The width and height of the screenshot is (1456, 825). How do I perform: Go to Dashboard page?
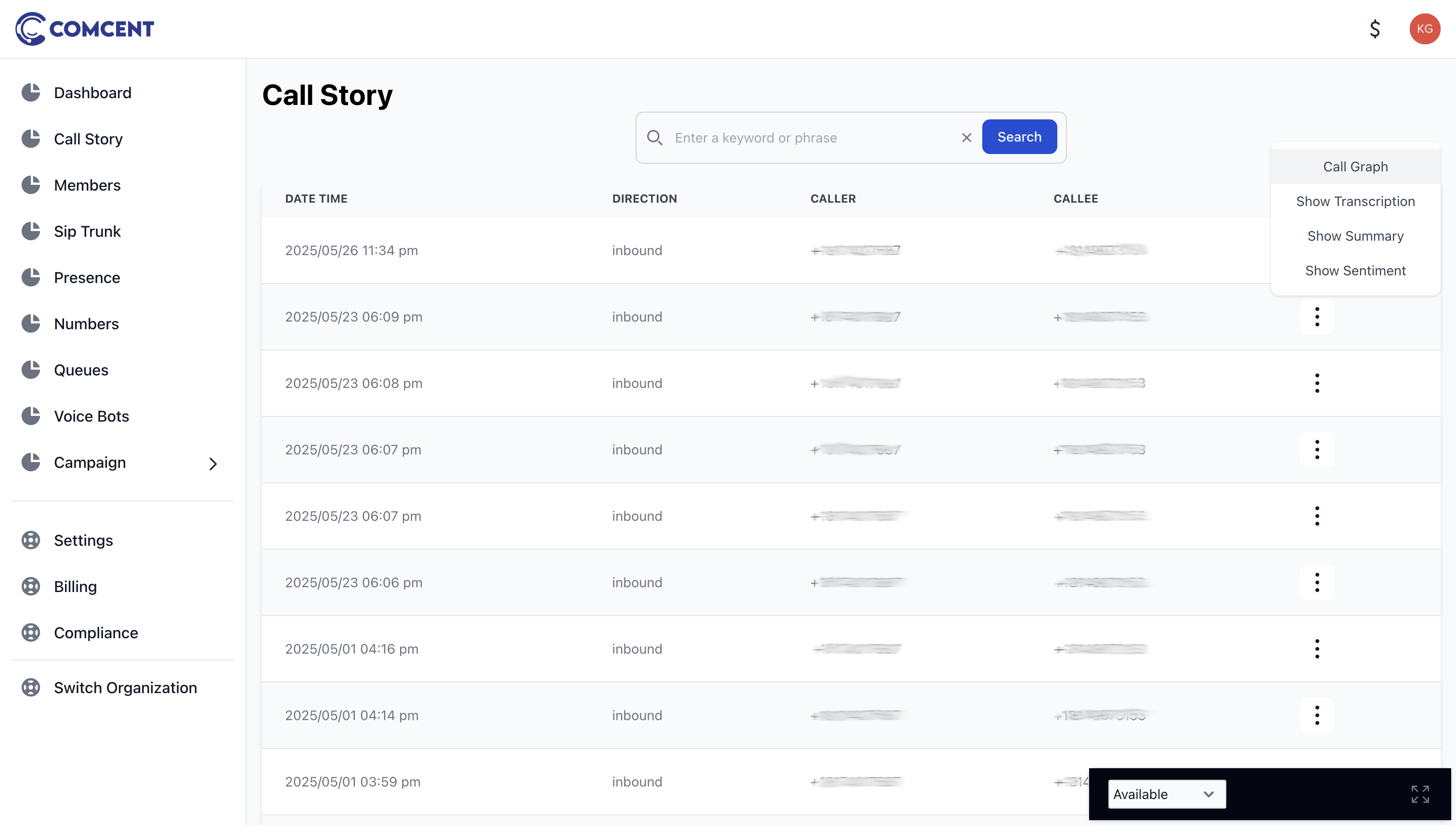click(92, 92)
